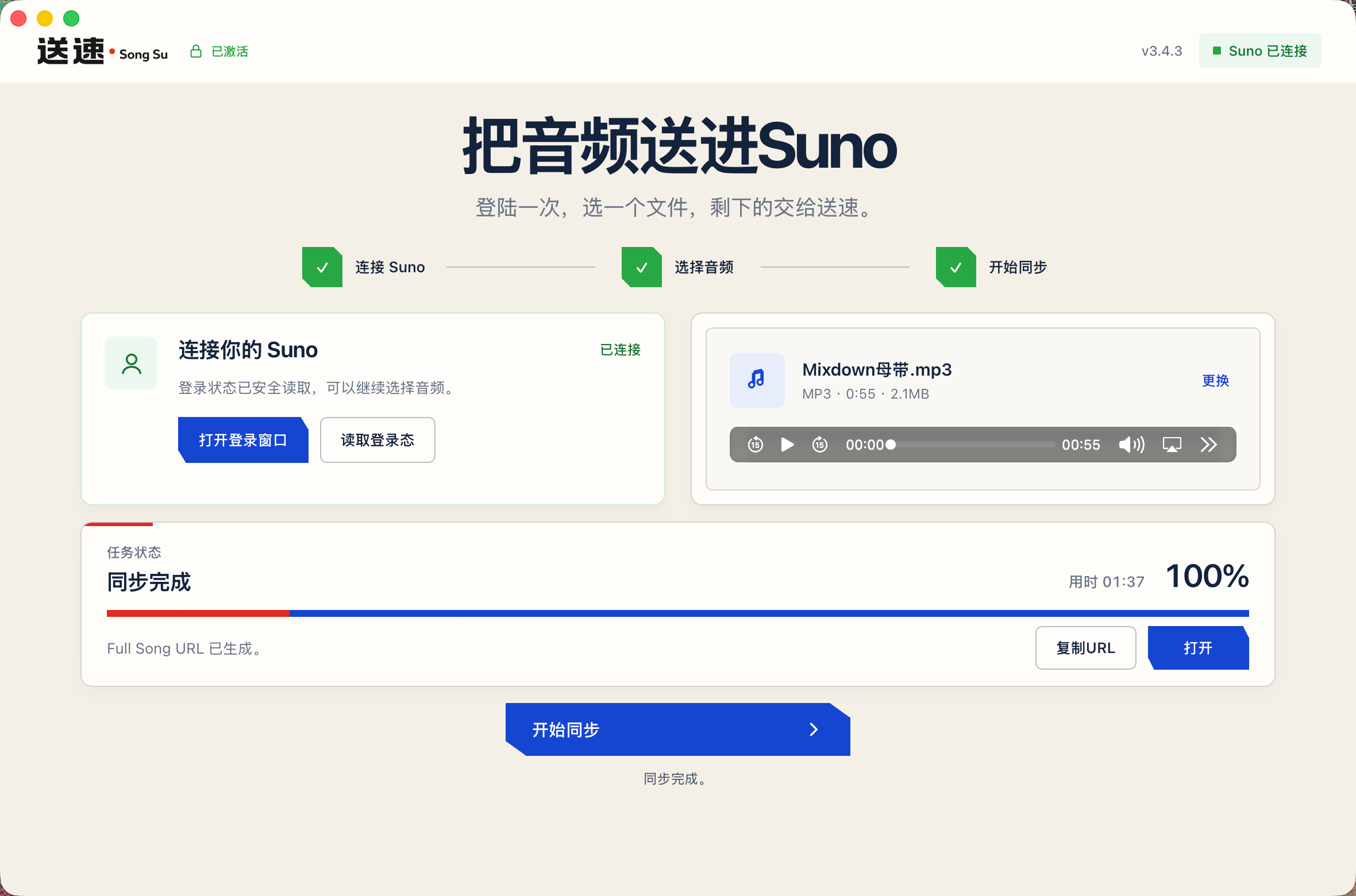Screen dimensions: 1356x896
Task: Click the 读取登录态 button
Action: [377, 440]
